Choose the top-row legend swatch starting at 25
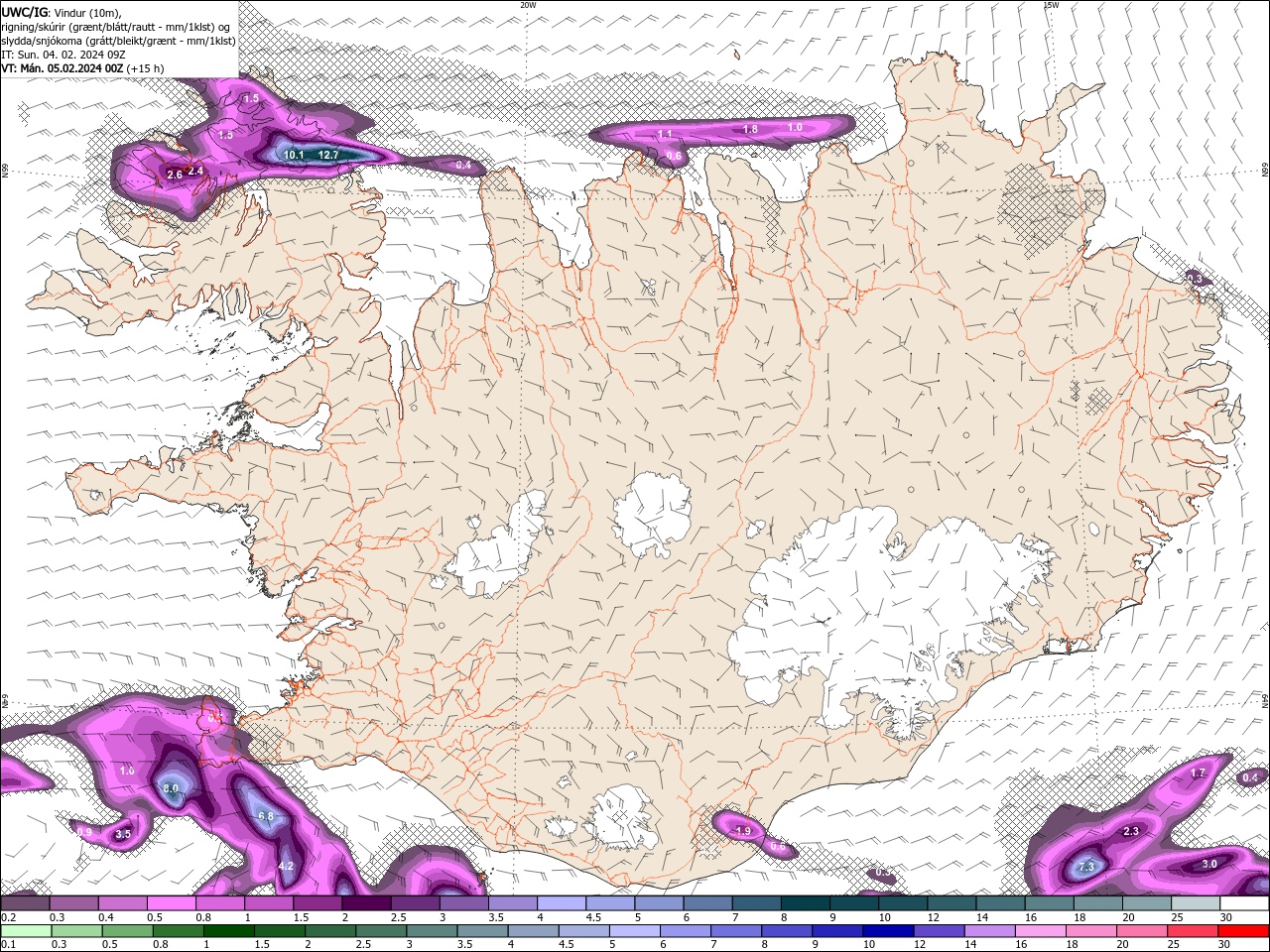This screenshot has width=1270, height=952. click(1196, 903)
